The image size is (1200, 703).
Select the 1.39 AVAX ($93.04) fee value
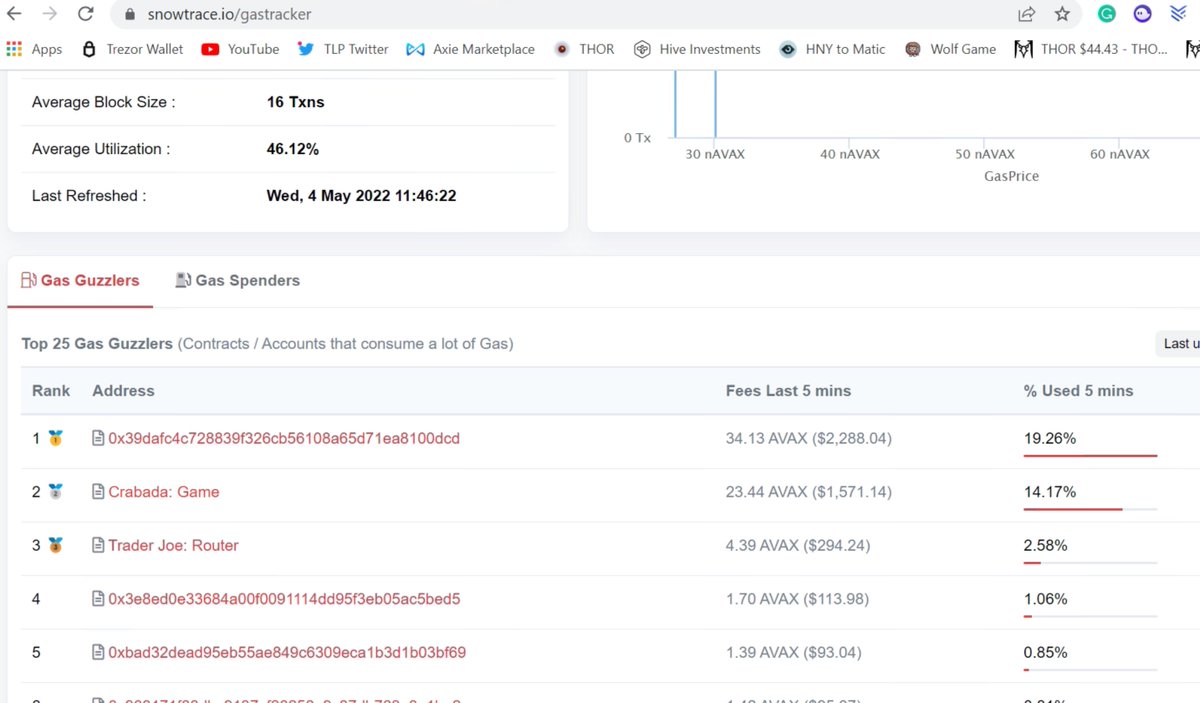pyautogui.click(x=794, y=653)
